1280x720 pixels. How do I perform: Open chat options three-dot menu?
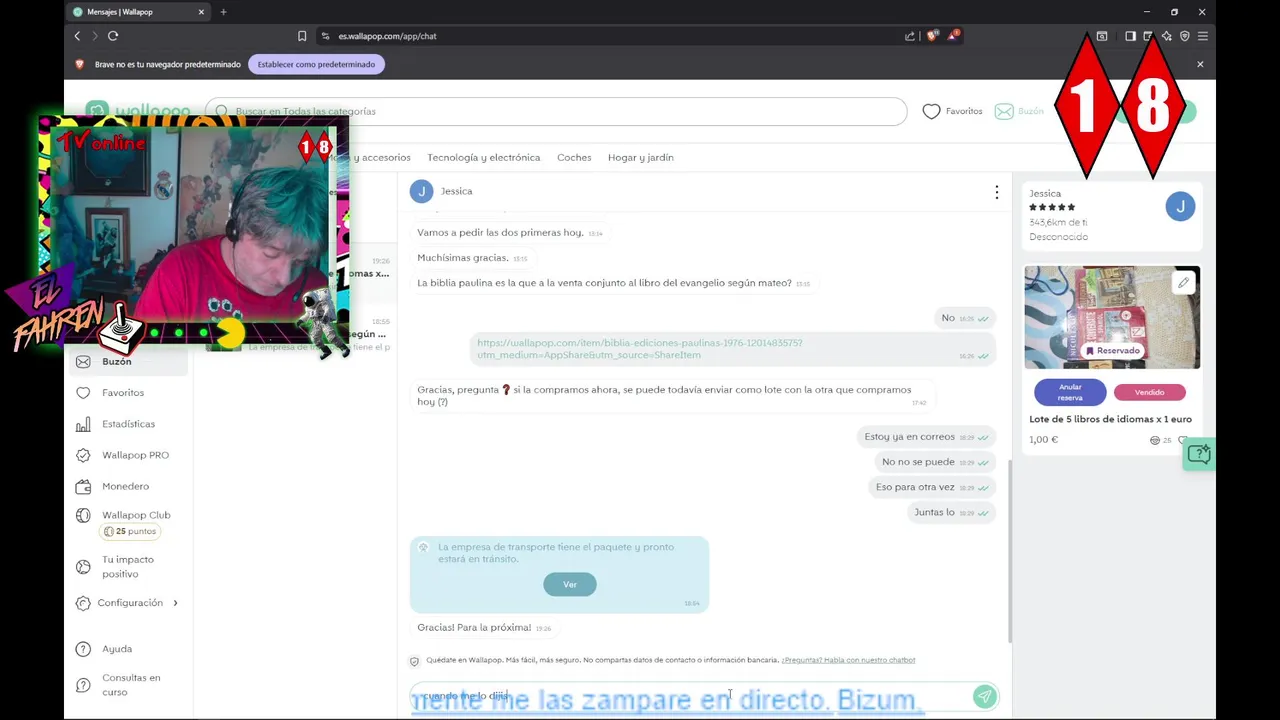pos(996,192)
